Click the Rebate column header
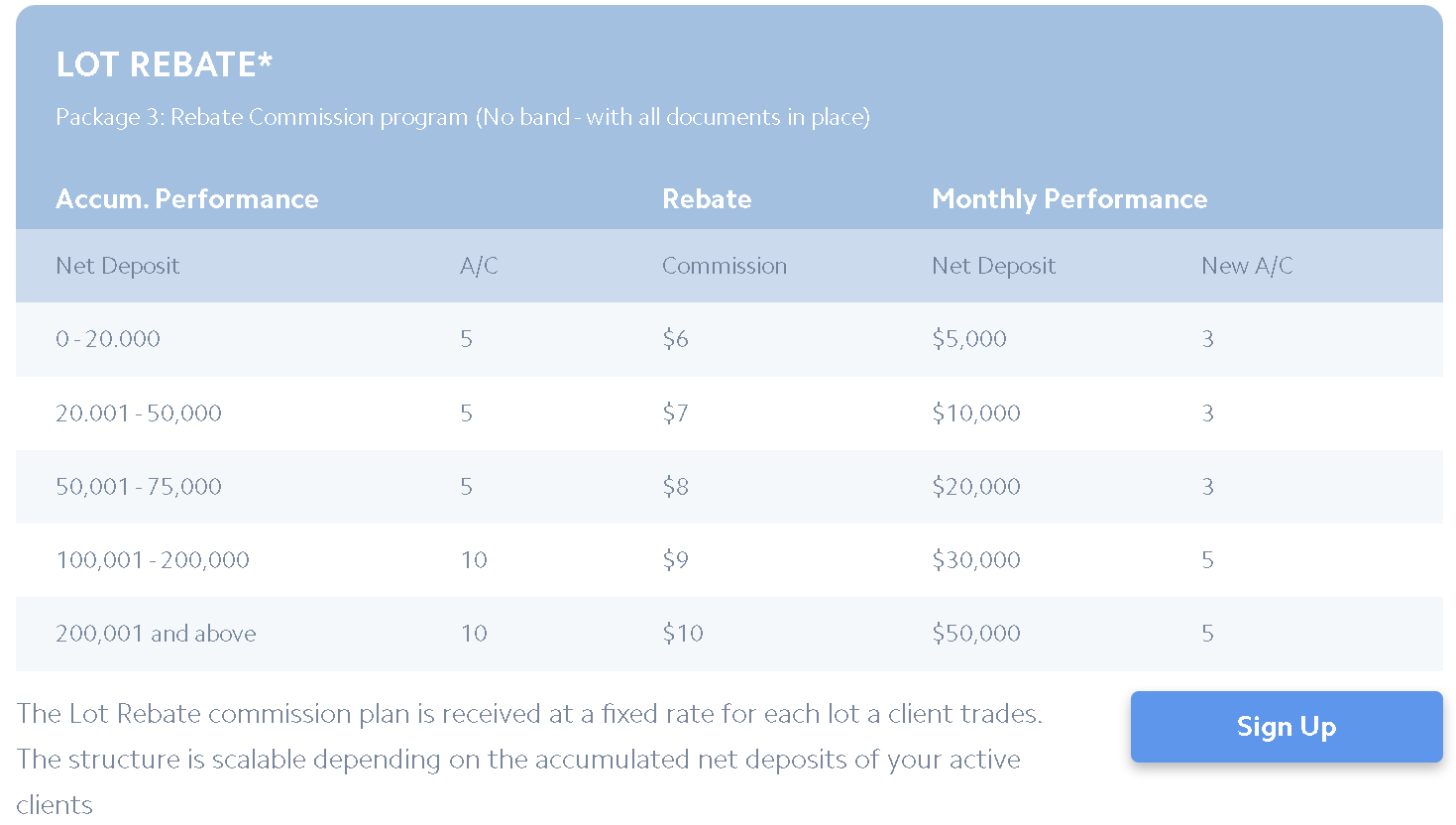 click(x=707, y=199)
